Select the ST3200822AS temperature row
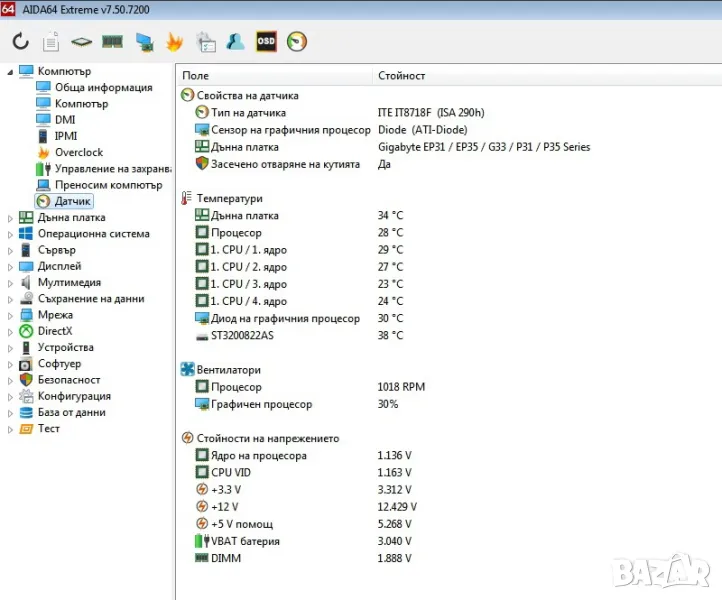Screen dimensions: 722x600 (x=241, y=335)
